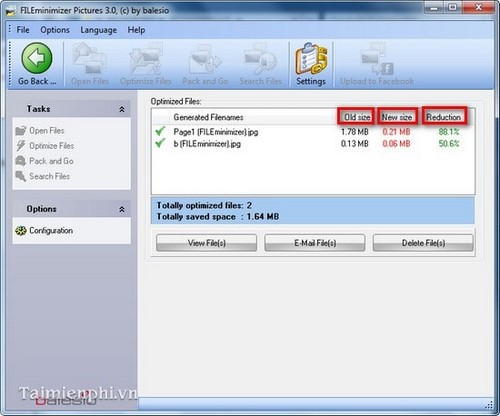Sort by the Reduction column header
The width and height of the screenshot is (500, 416).
(x=443, y=117)
